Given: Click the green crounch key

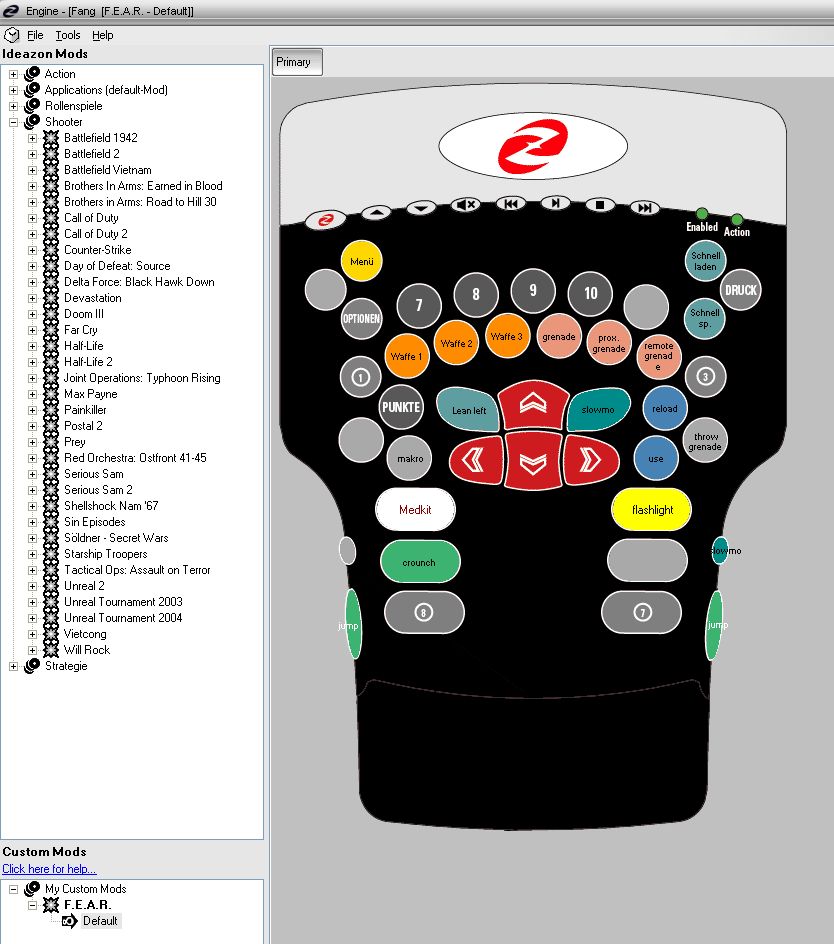Looking at the screenshot, I should coord(420,562).
